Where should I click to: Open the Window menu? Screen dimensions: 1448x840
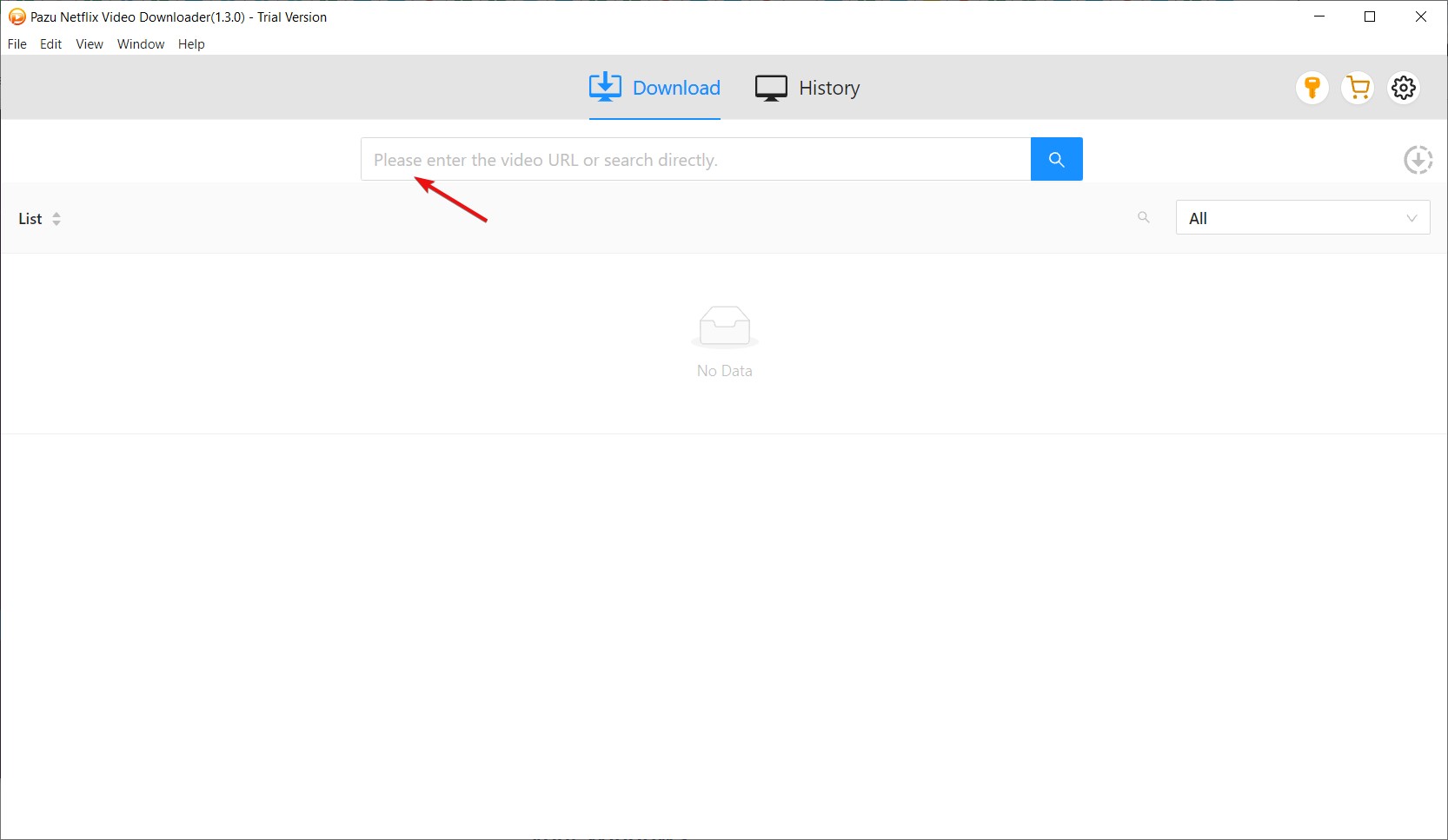(141, 44)
